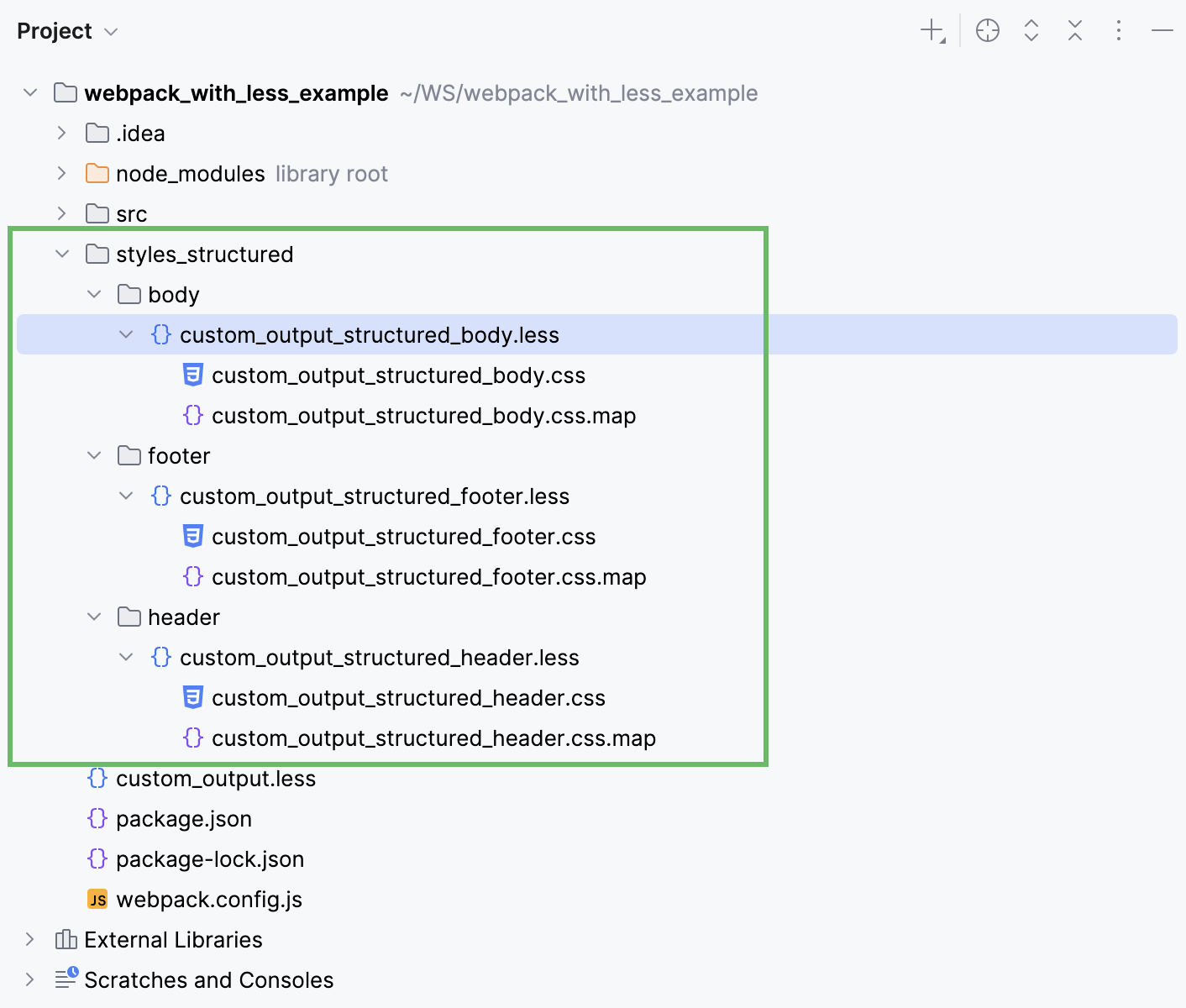Select the custom_output.less file
The width and height of the screenshot is (1186, 1008).
tap(215, 778)
